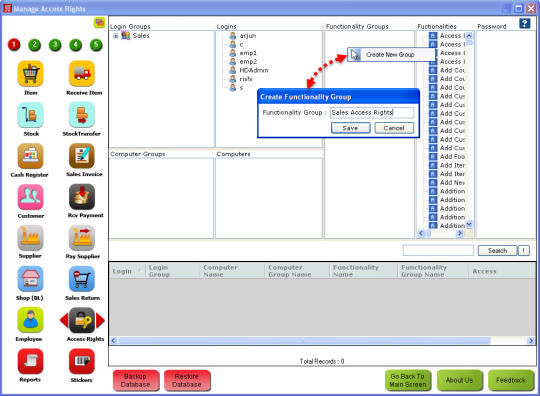
Task: Open About Us
Action: [x=459, y=380]
